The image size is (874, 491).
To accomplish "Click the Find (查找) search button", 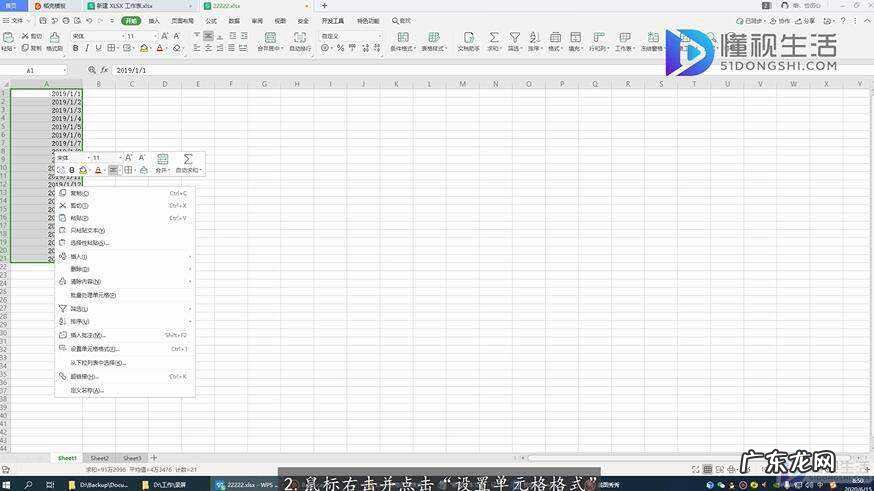I will (x=401, y=21).
